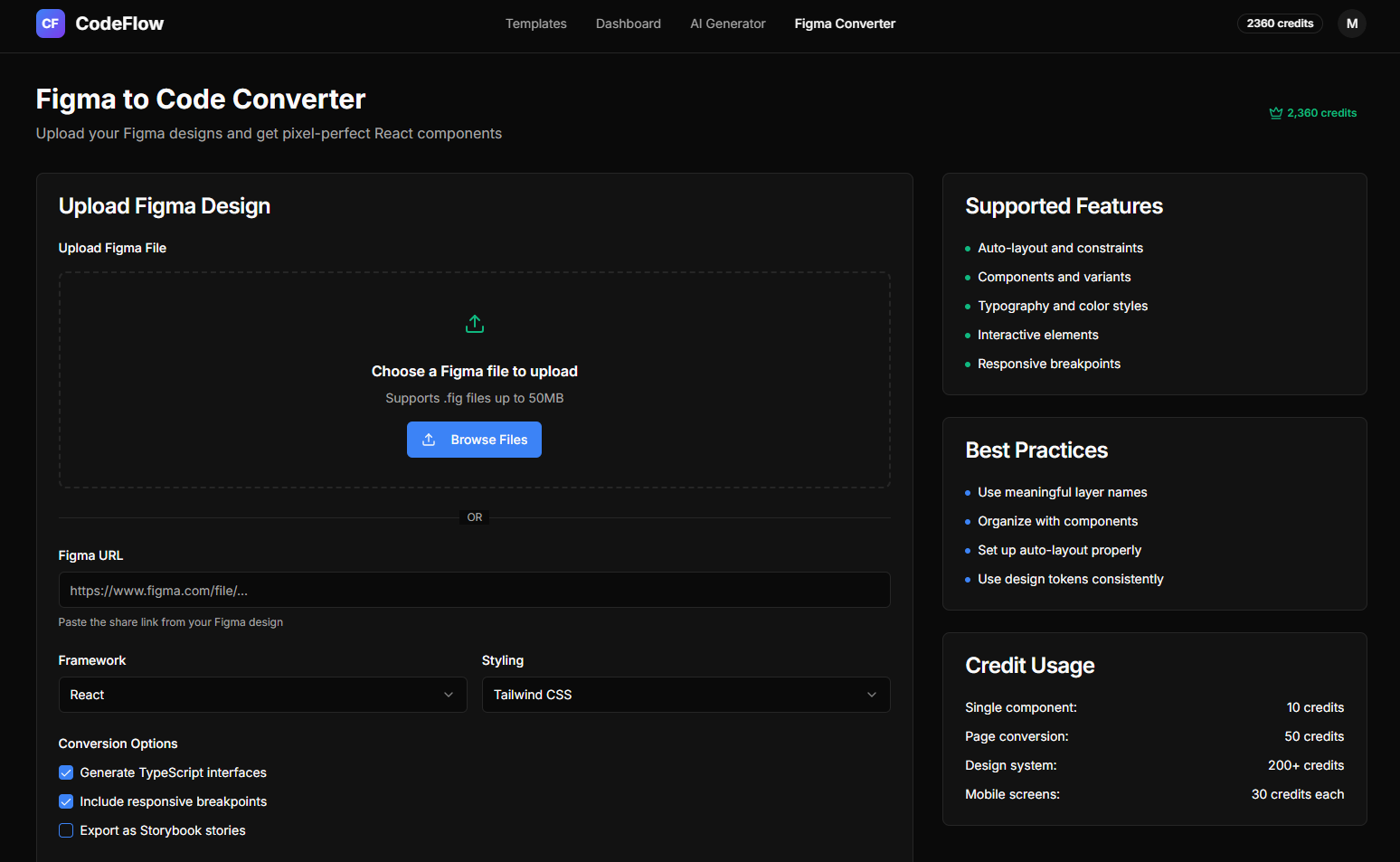Click the Interactive elements item
Image resolution: width=1400 pixels, height=862 pixels.
click(1038, 335)
